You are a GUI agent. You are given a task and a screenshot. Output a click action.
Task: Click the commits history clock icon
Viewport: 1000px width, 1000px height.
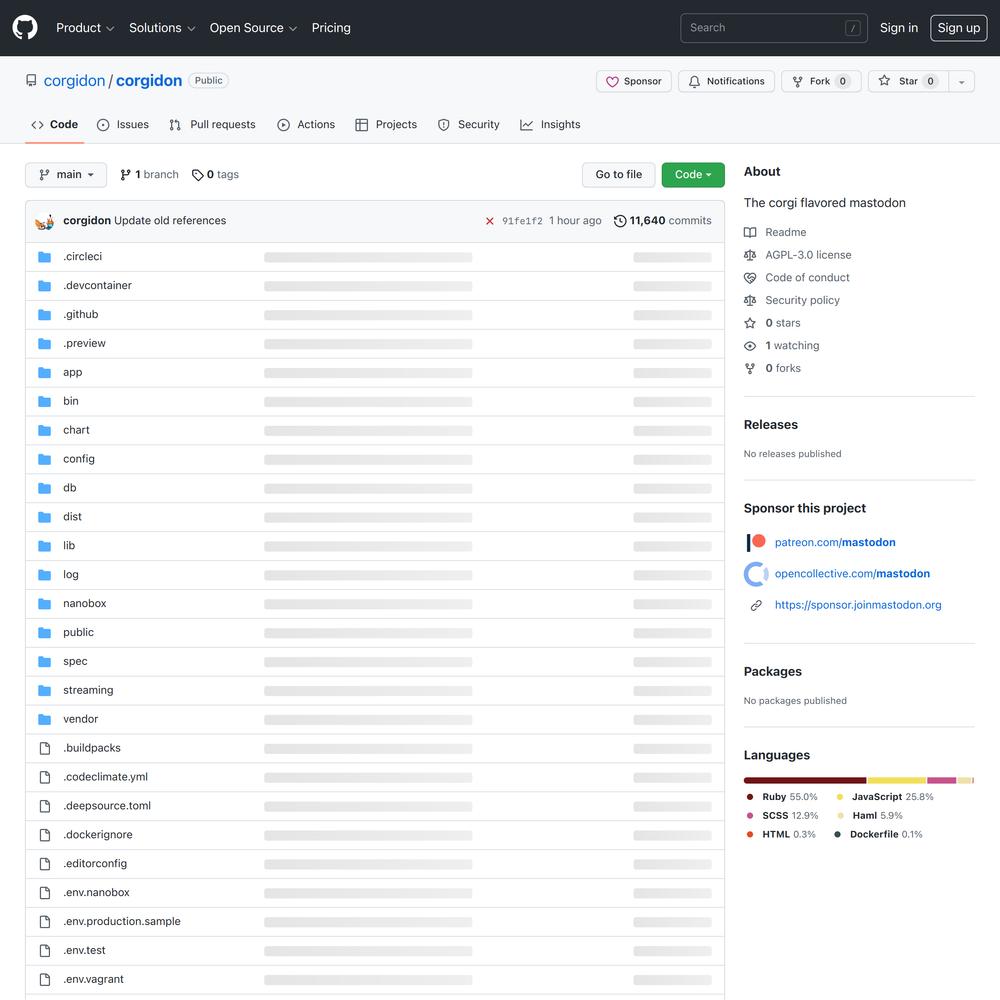[x=620, y=221]
